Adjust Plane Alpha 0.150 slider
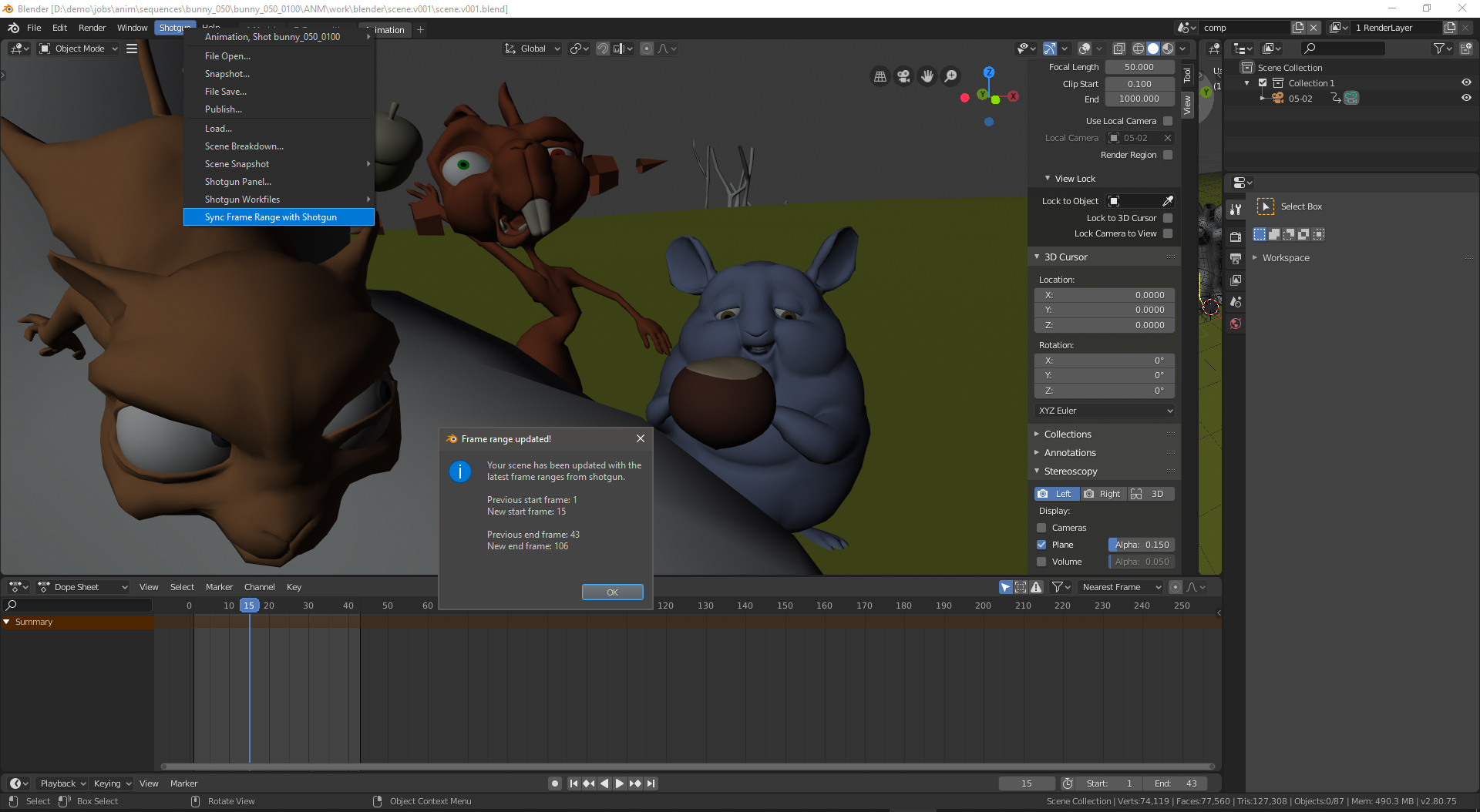Image resolution: width=1480 pixels, height=812 pixels. 1142,545
